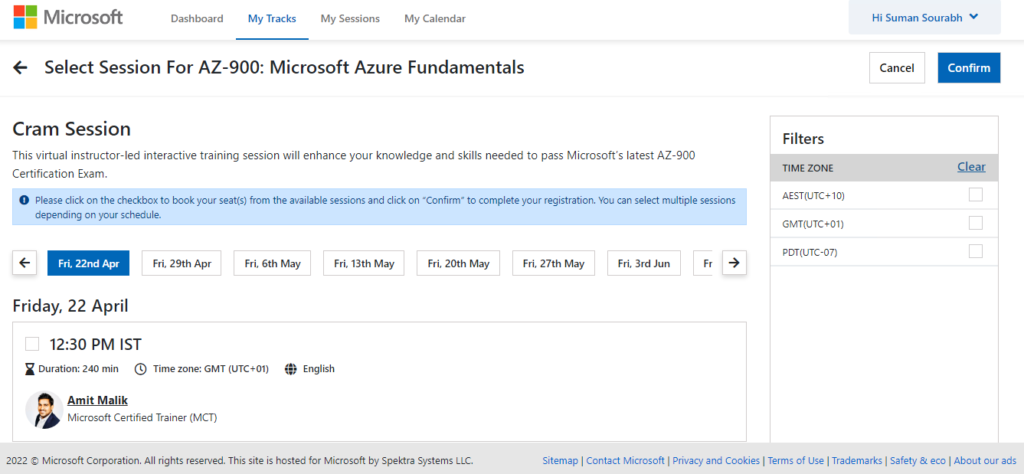Select Fri, 3rd Jun date
This screenshot has width=1024, height=474.
click(x=644, y=263)
